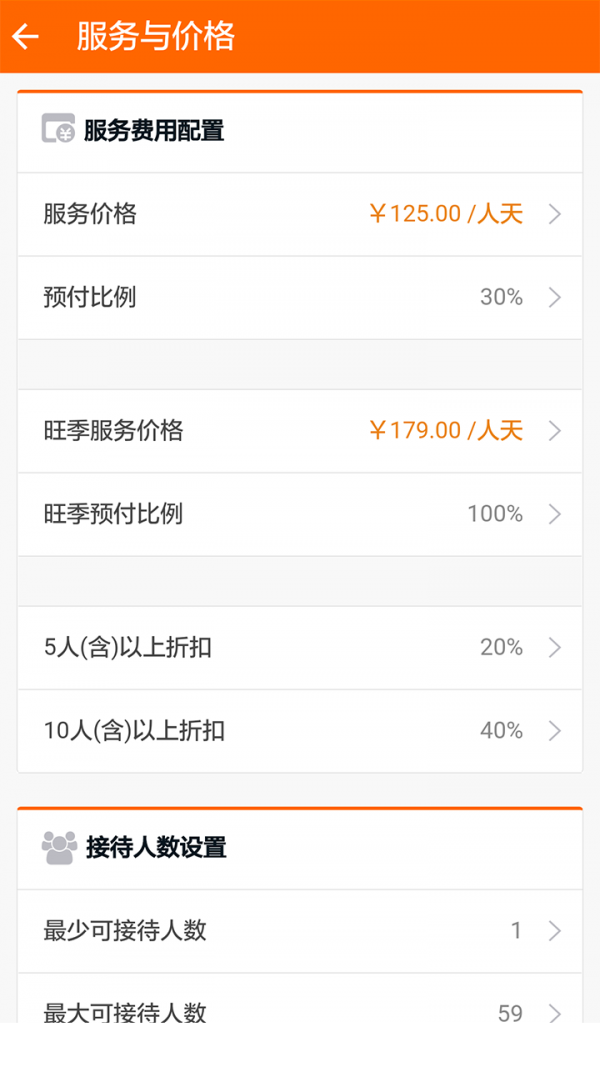Image resolution: width=600 pixels, height=1067 pixels.
Task: Open chevron for 5人(含)以上折扣
Action: [x=555, y=647]
